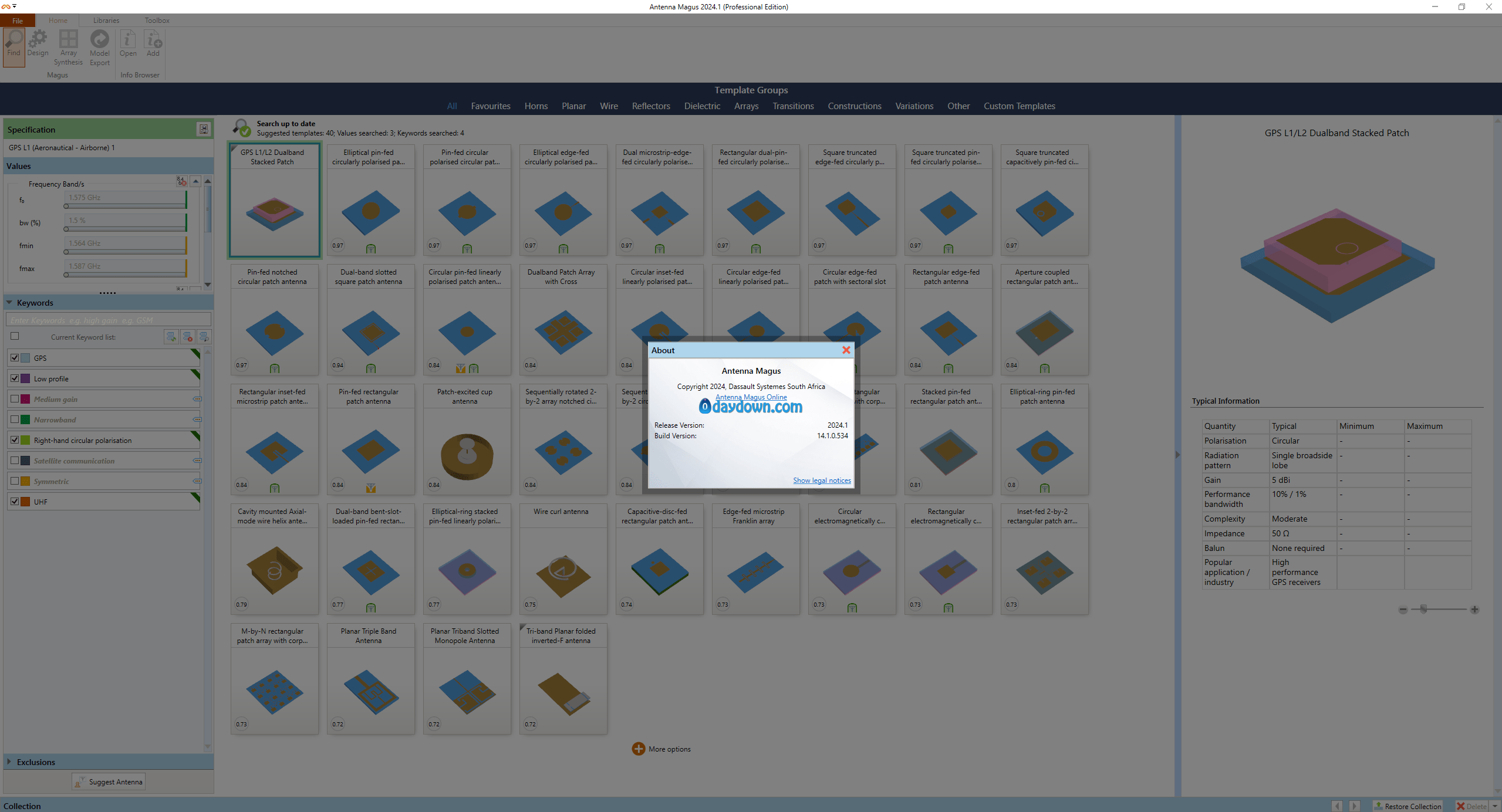Screen dimensions: 1502x812
Task: Open the Delete dropdown arrow
Action: 1495,806
